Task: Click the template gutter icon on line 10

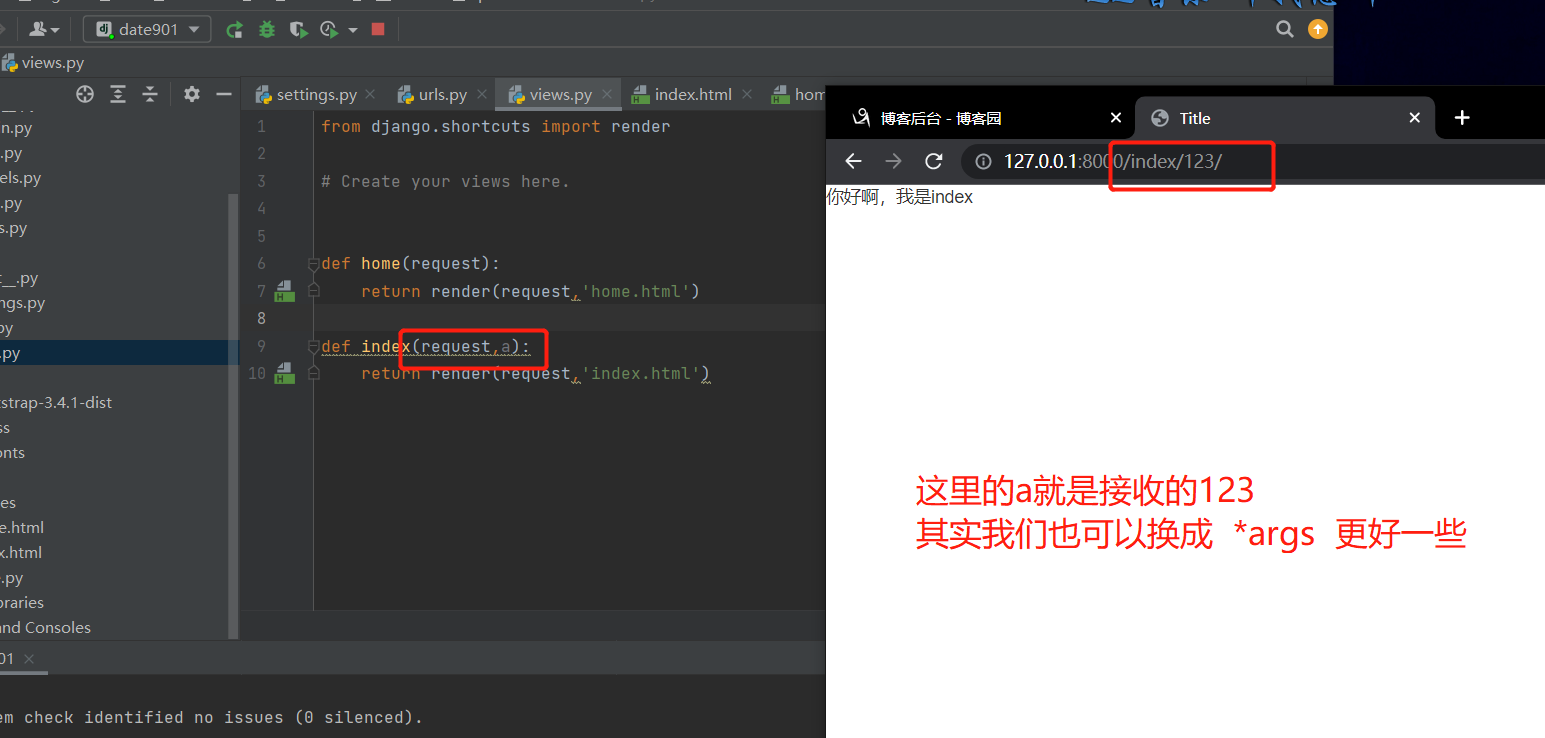Action: pos(284,374)
